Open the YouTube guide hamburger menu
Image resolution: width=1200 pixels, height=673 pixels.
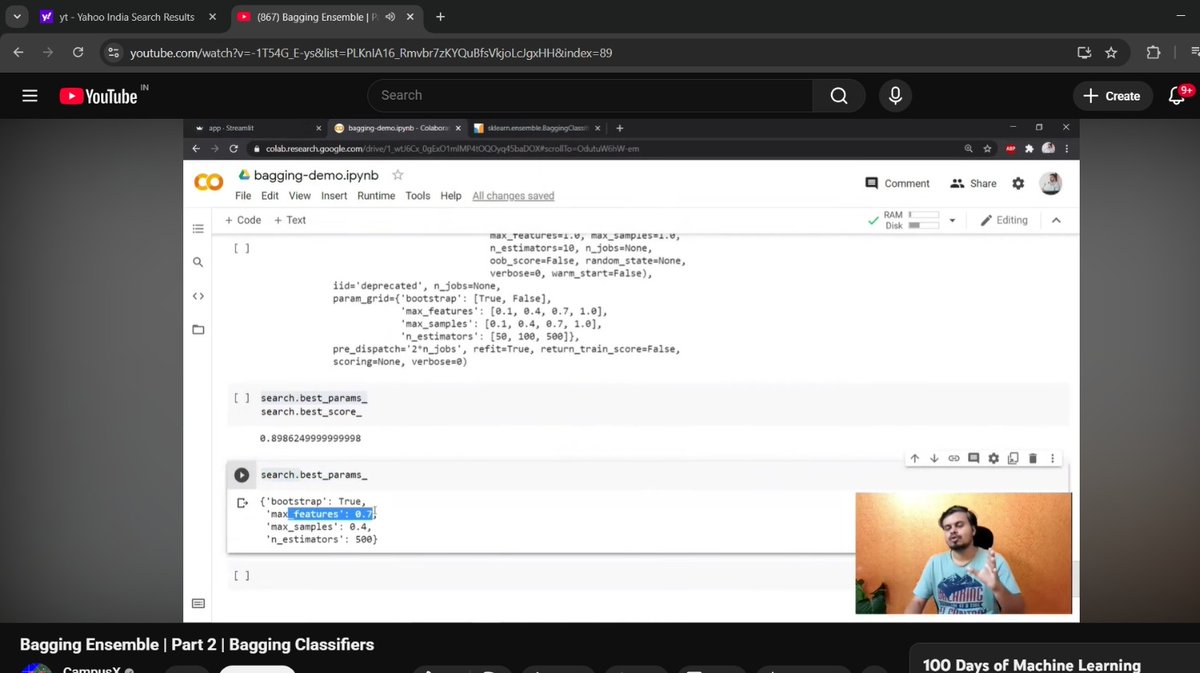(x=30, y=96)
